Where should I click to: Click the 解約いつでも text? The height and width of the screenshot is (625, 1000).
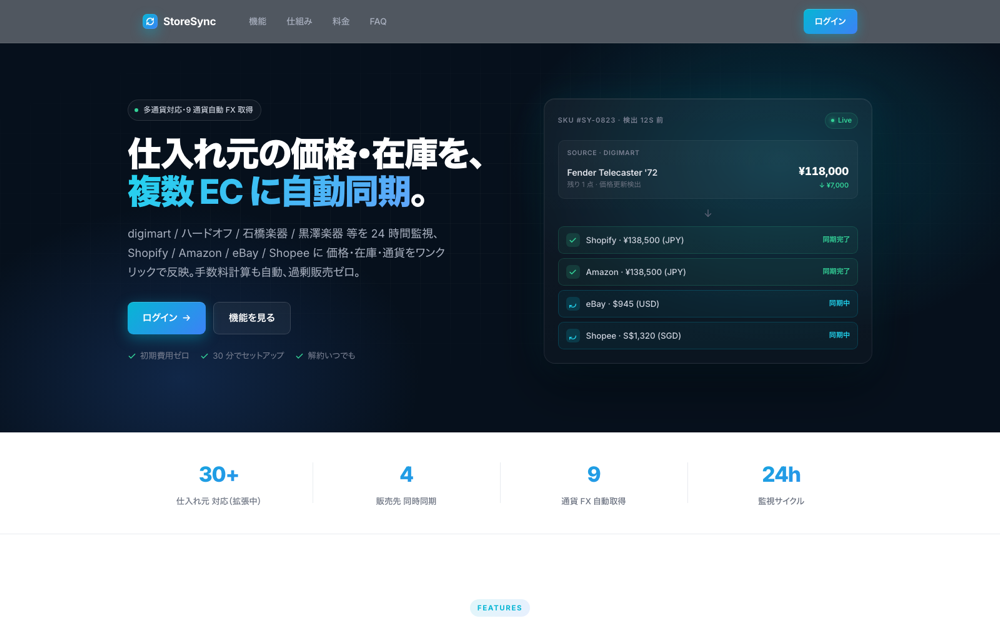coord(332,356)
